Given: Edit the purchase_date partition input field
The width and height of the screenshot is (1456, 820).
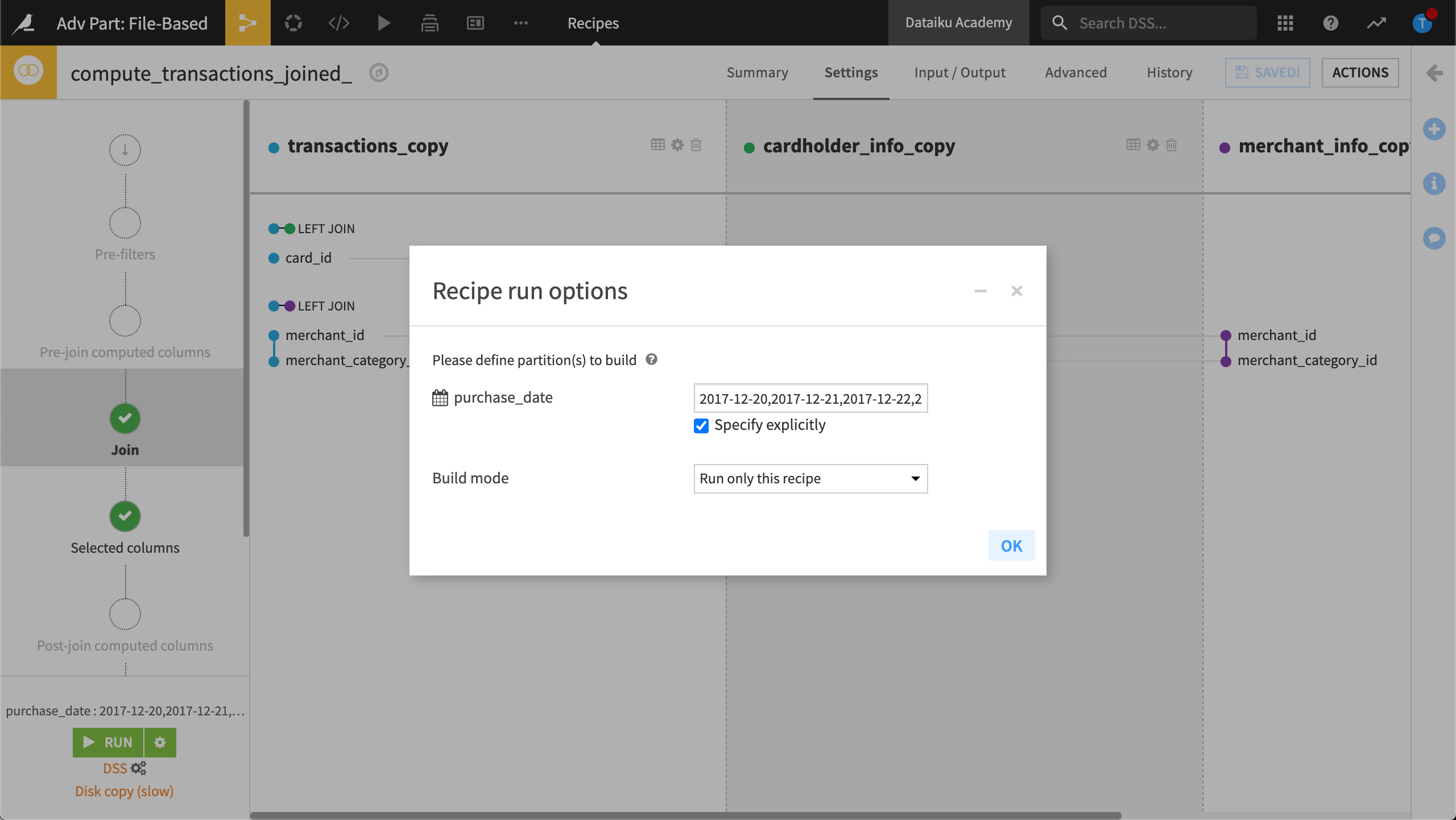Looking at the screenshot, I should click(810, 398).
